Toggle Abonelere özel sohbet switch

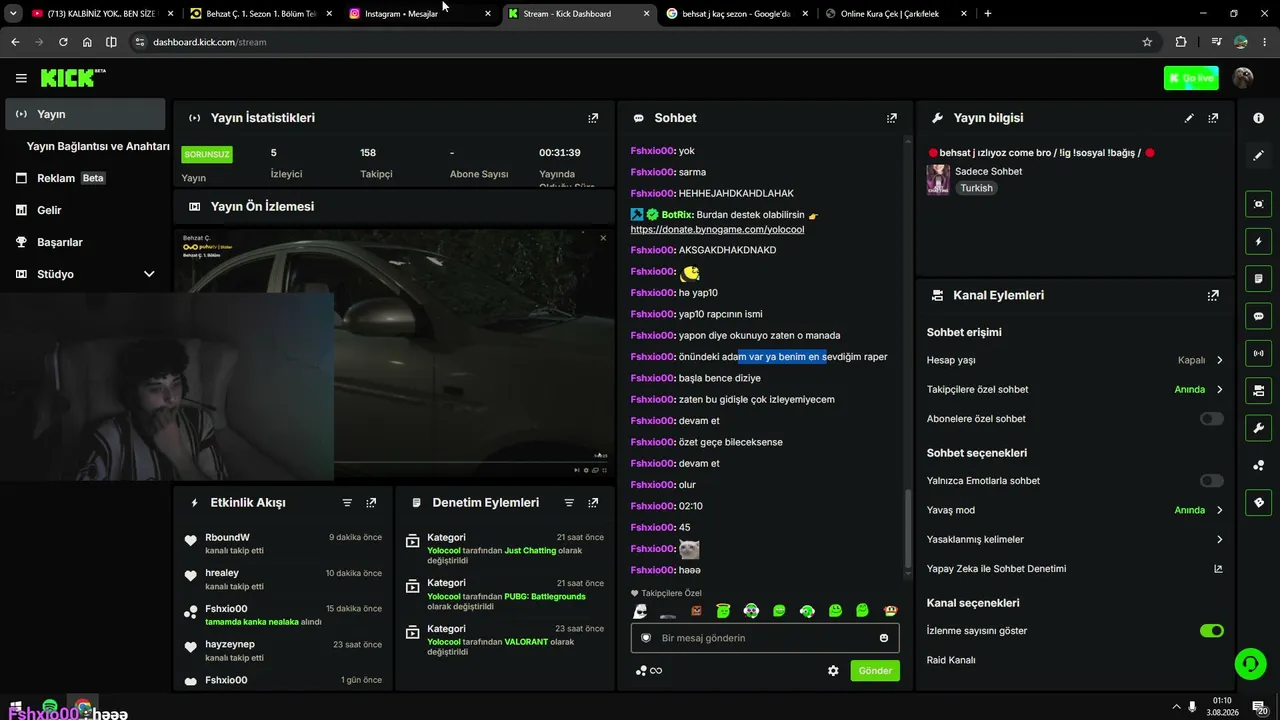[x=1211, y=419]
